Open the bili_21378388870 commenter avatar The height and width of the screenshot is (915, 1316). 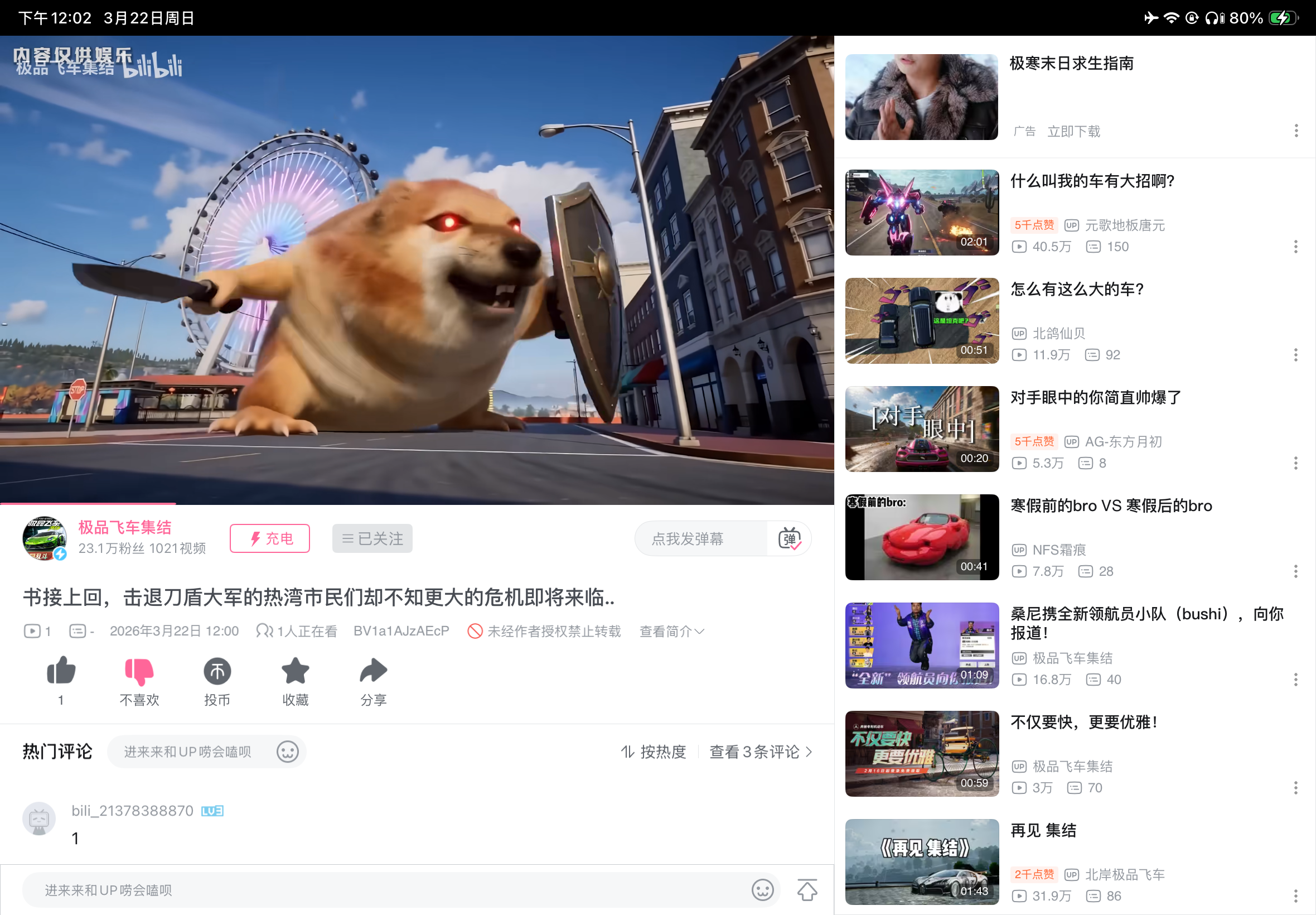[x=39, y=818]
